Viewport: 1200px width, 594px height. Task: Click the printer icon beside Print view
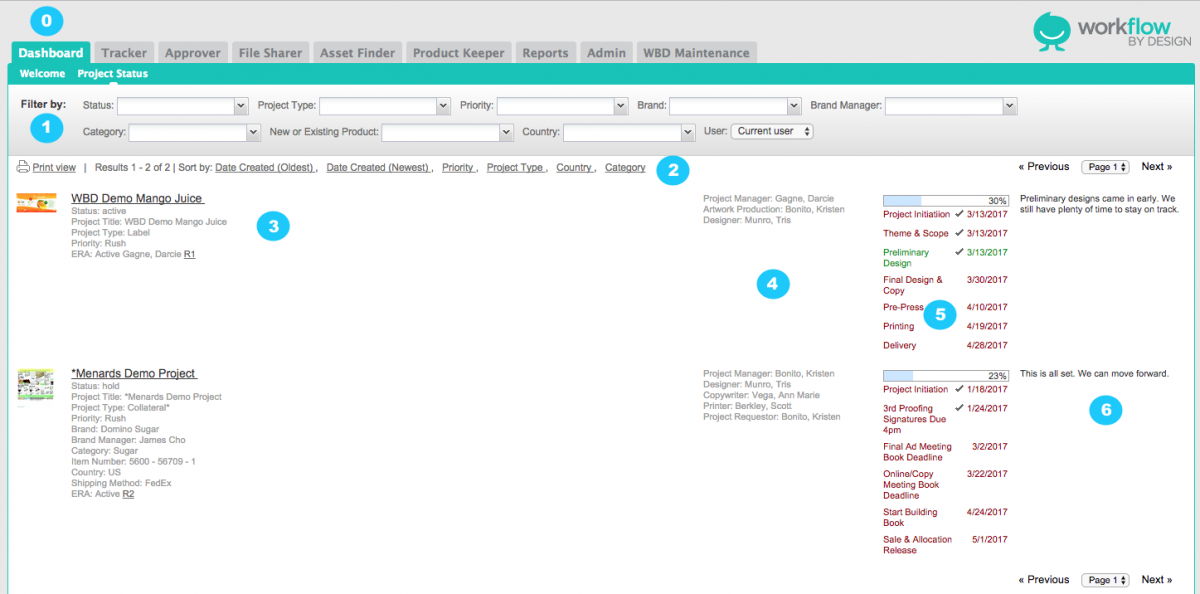pyautogui.click(x=23, y=167)
